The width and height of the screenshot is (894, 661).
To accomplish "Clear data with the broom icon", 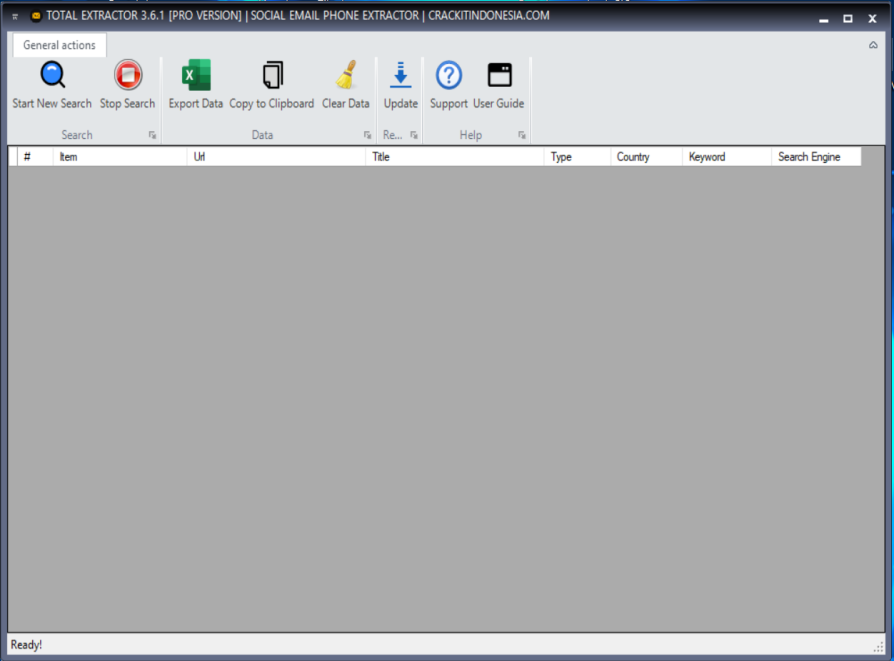I will 346,86.
